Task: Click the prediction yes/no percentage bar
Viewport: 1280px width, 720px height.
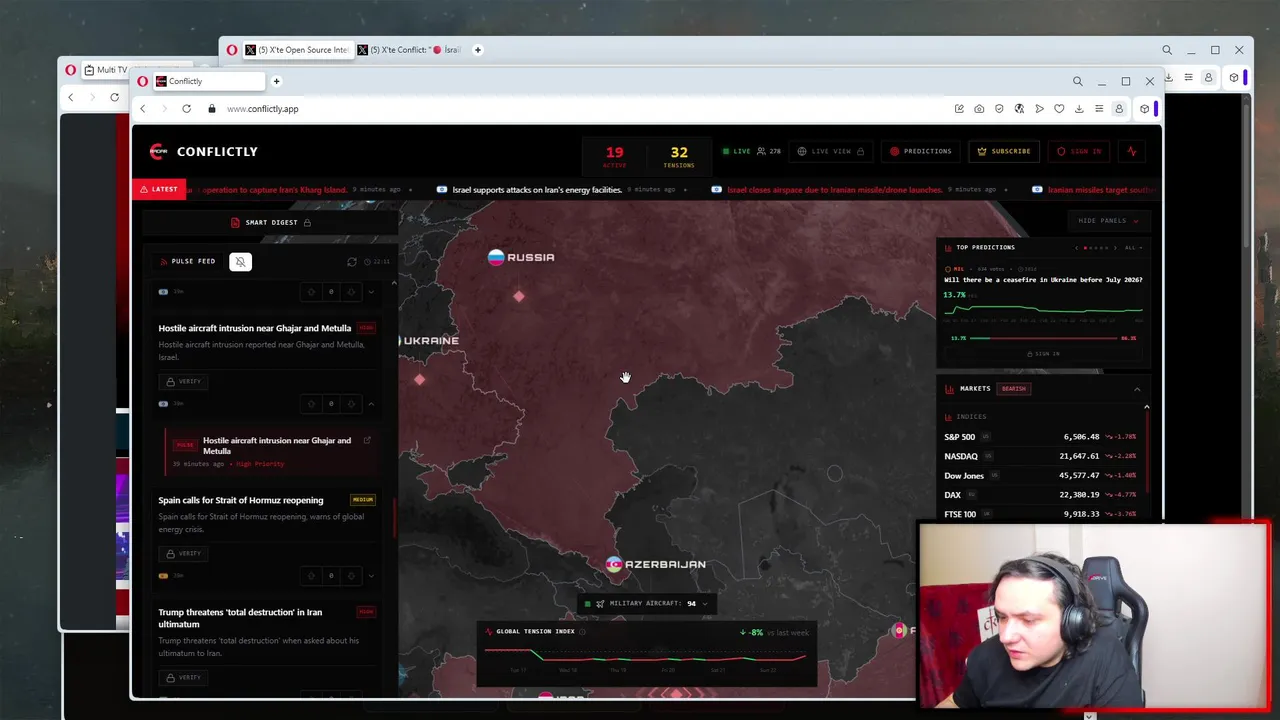Action: point(1043,338)
